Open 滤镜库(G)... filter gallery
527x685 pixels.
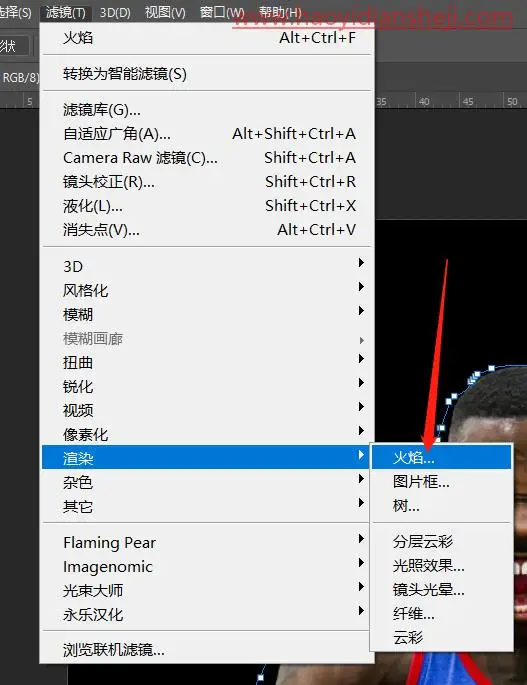(208, 110)
